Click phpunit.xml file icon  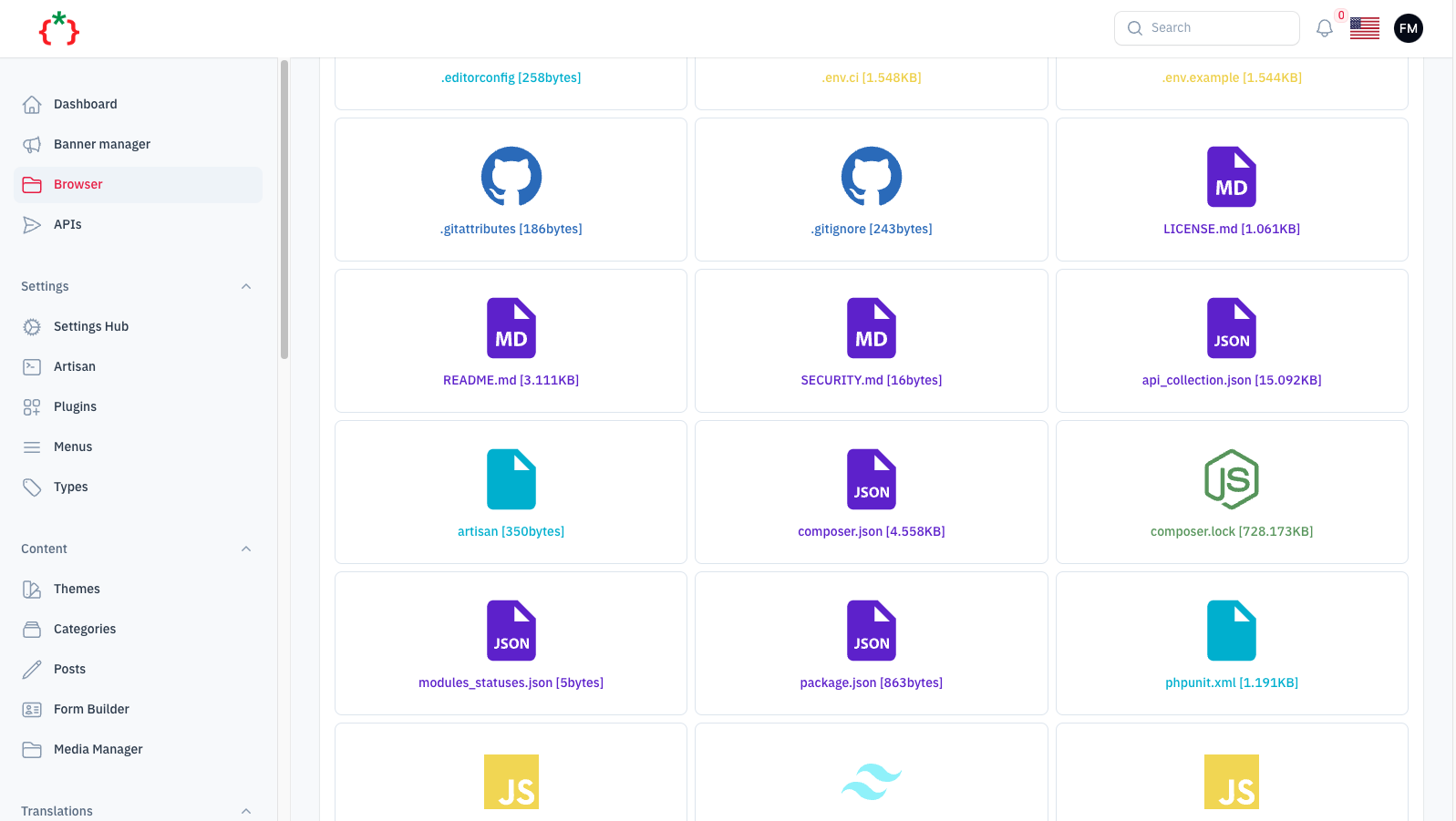(x=1232, y=631)
